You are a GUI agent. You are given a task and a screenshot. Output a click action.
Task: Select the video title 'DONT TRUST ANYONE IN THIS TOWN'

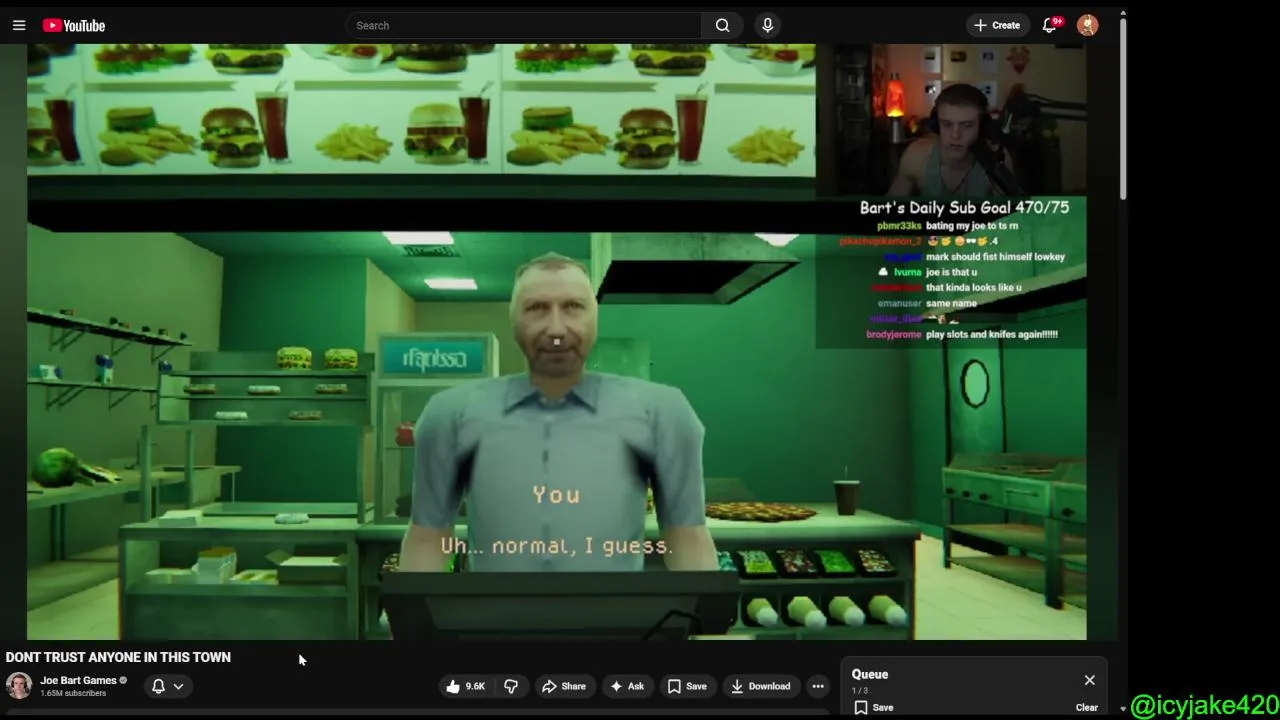click(118, 657)
